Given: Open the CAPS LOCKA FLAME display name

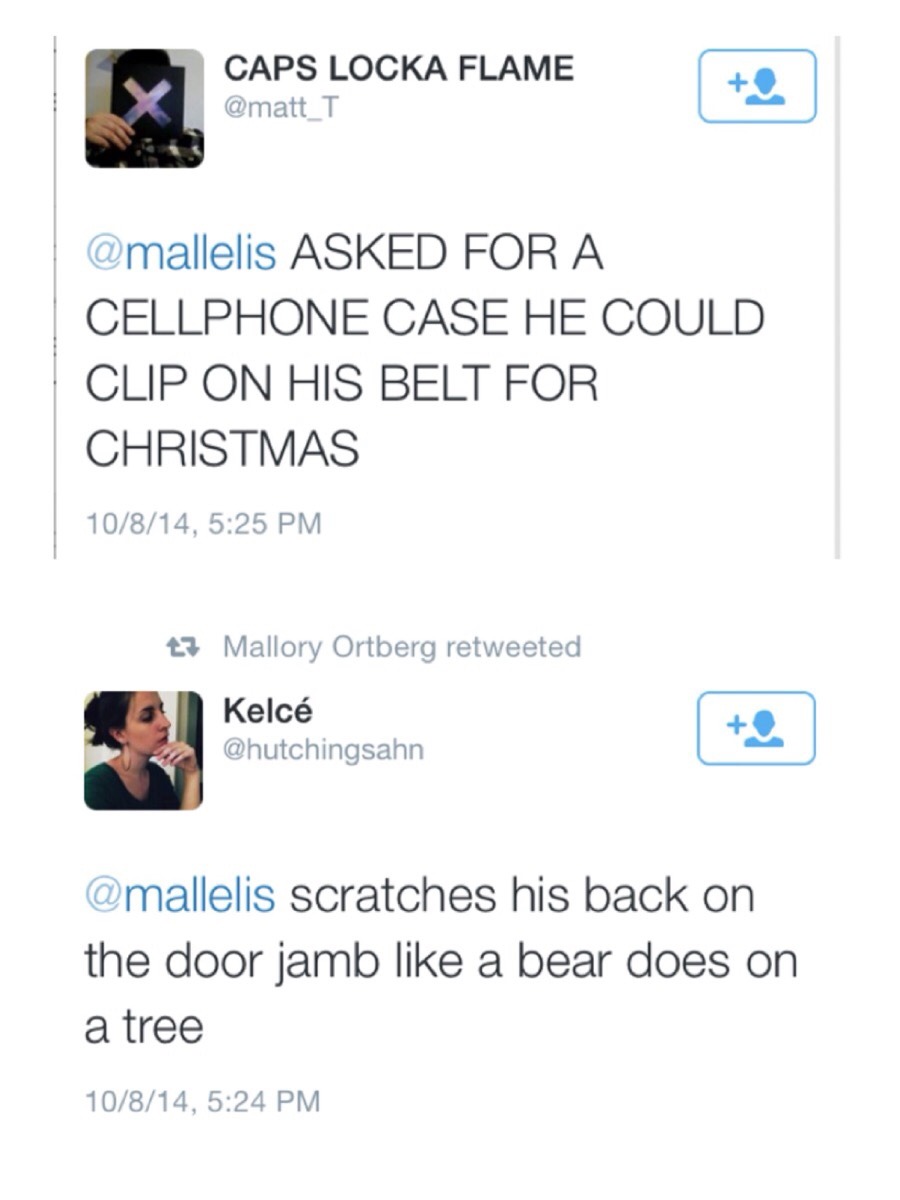Looking at the screenshot, I should [x=399, y=69].
